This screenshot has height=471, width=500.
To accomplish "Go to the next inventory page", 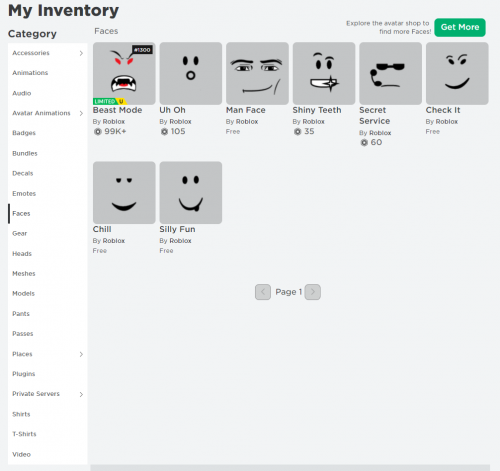I will 313,292.
